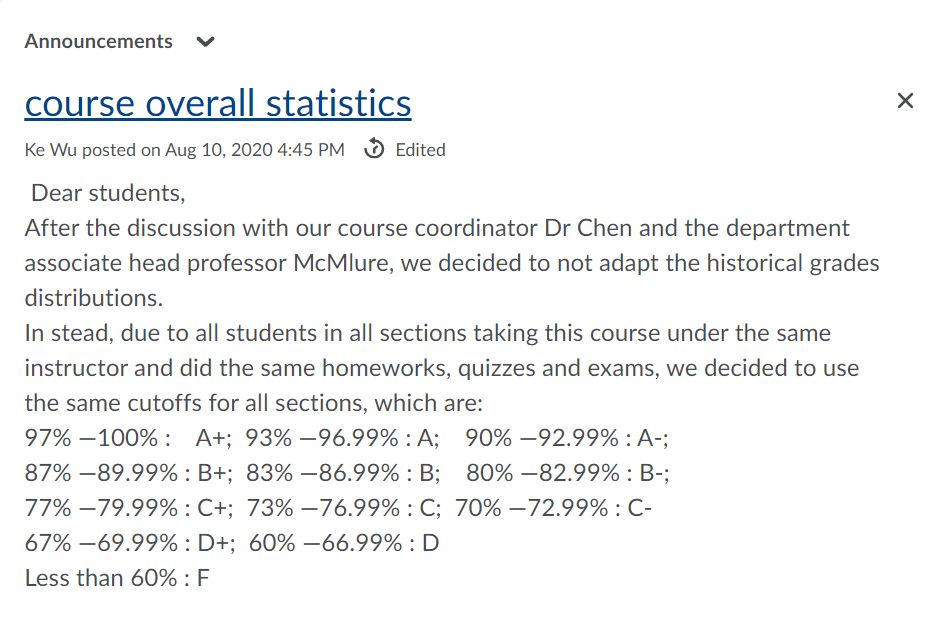Click the word "distributions." in the announcement
Image resolution: width=944 pixels, height=622 pixels.
[x=93, y=299]
